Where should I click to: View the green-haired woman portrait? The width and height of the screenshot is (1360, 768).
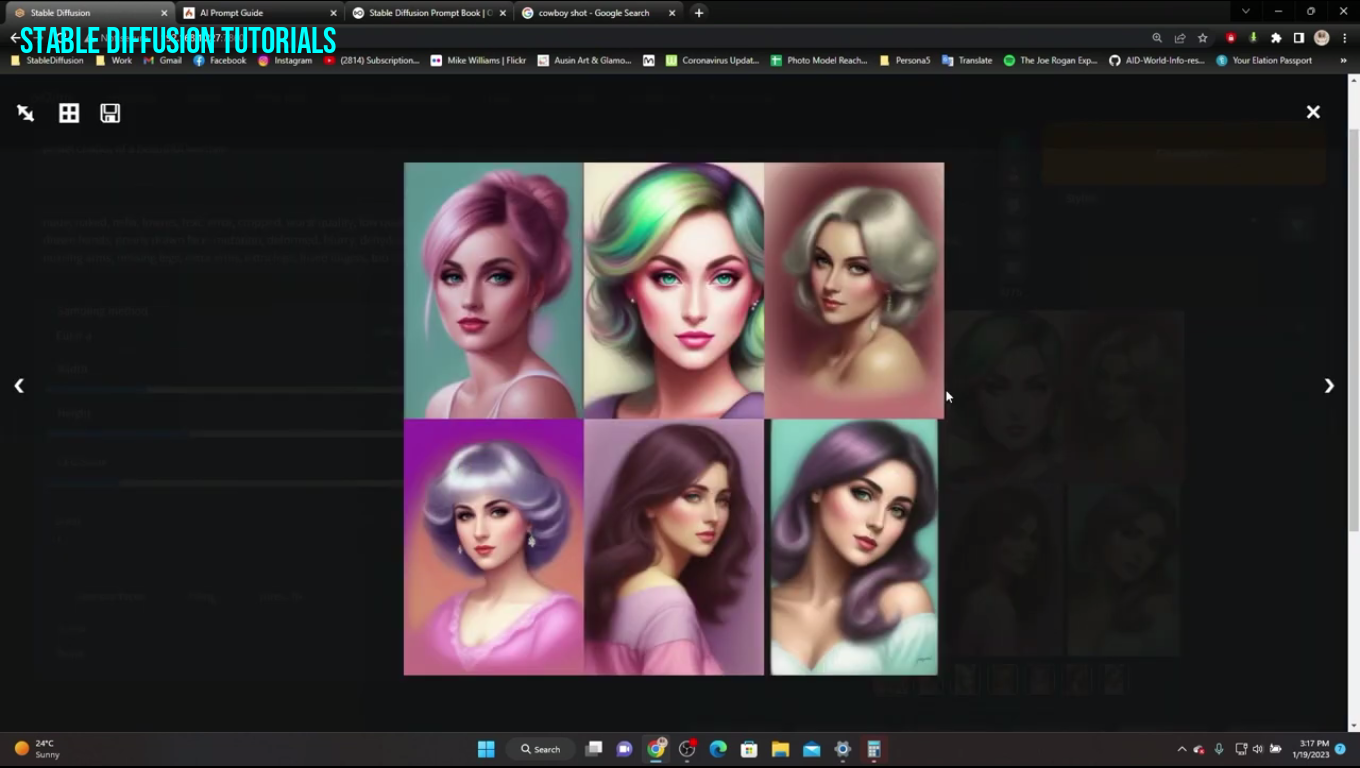click(x=674, y=290)
